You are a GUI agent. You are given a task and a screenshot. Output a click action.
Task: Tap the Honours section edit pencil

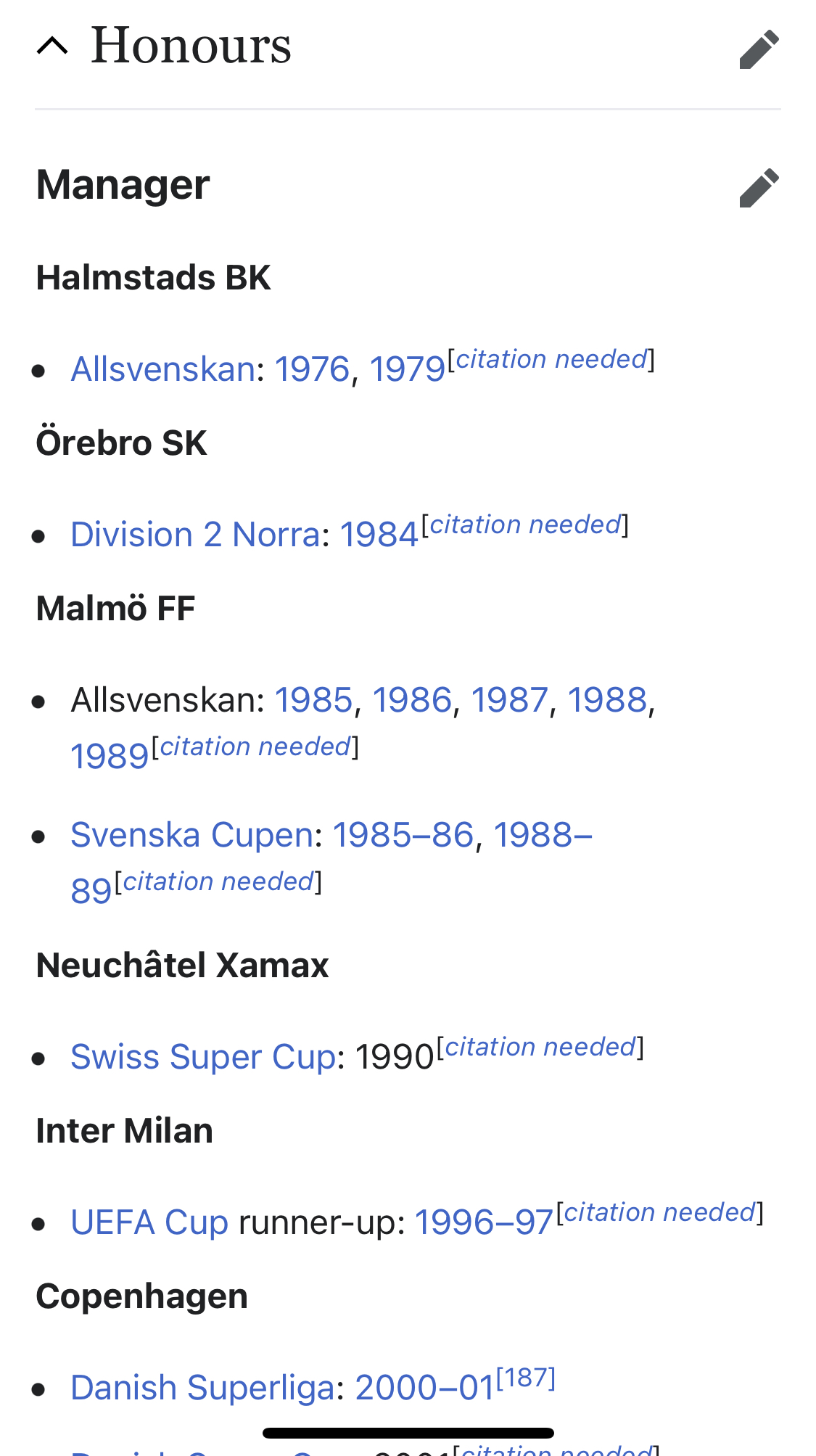coord(759,49)
